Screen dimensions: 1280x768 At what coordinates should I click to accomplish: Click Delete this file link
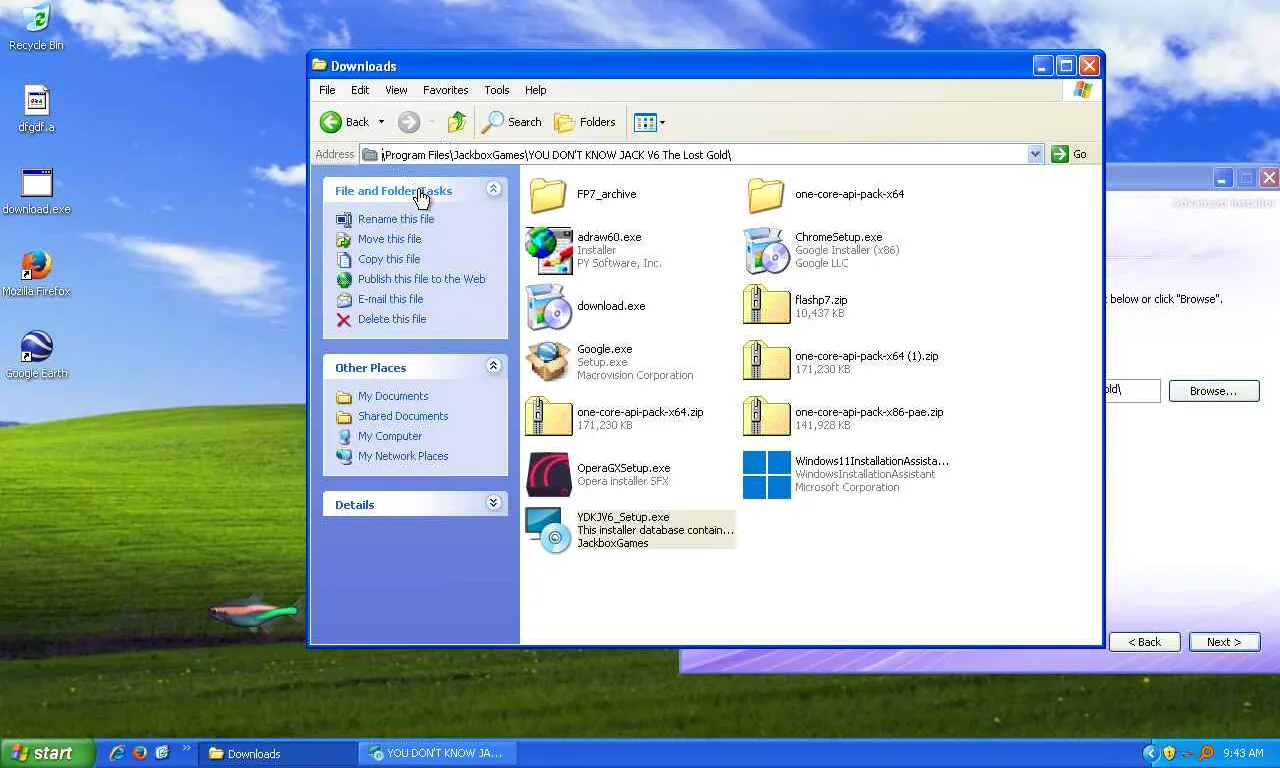tap(392, 319)
